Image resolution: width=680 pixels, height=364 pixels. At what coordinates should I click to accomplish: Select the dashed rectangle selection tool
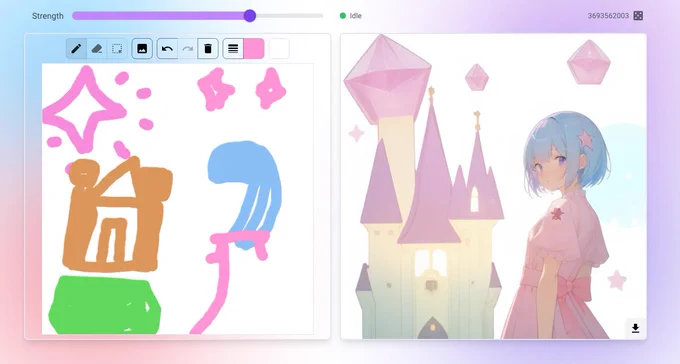click(x=117, y=49)
